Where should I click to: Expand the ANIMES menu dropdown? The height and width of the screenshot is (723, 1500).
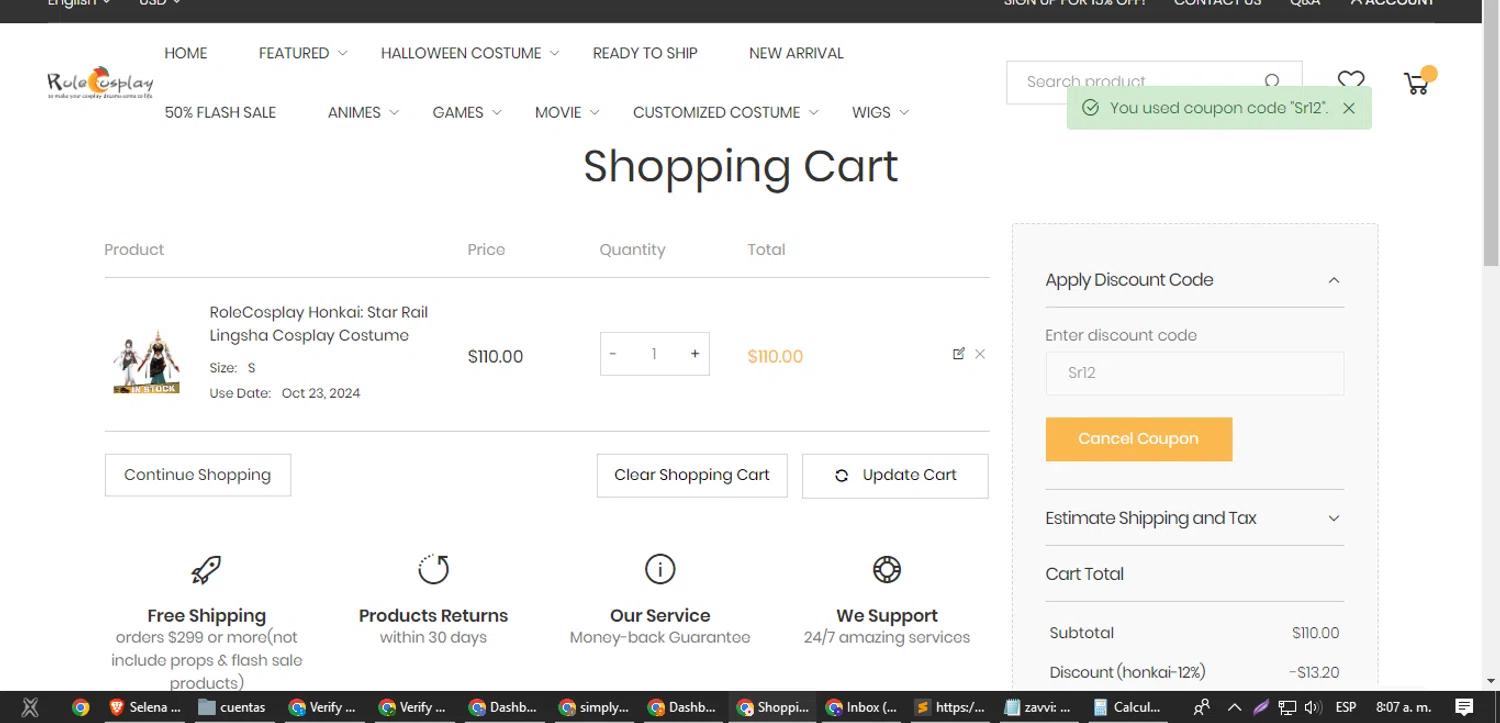coord(394,112)
